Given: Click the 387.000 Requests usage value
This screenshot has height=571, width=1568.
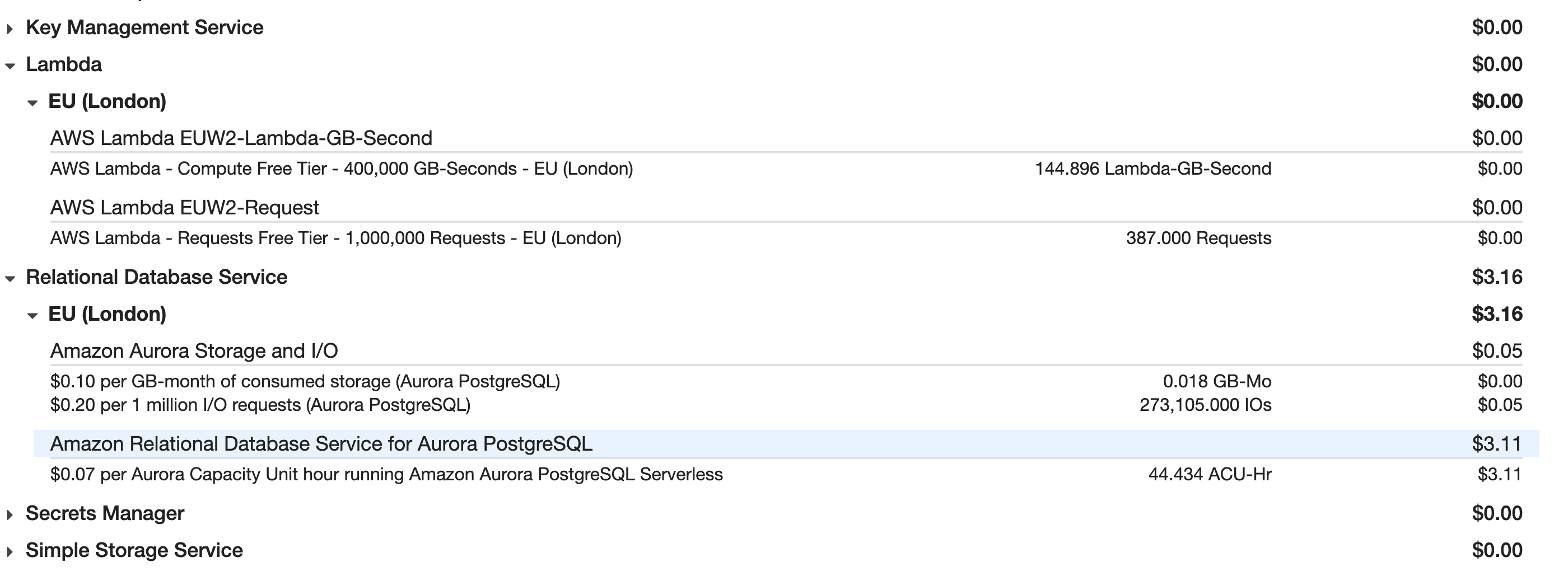Looking at the screenshot, I should coord(1198,238).
